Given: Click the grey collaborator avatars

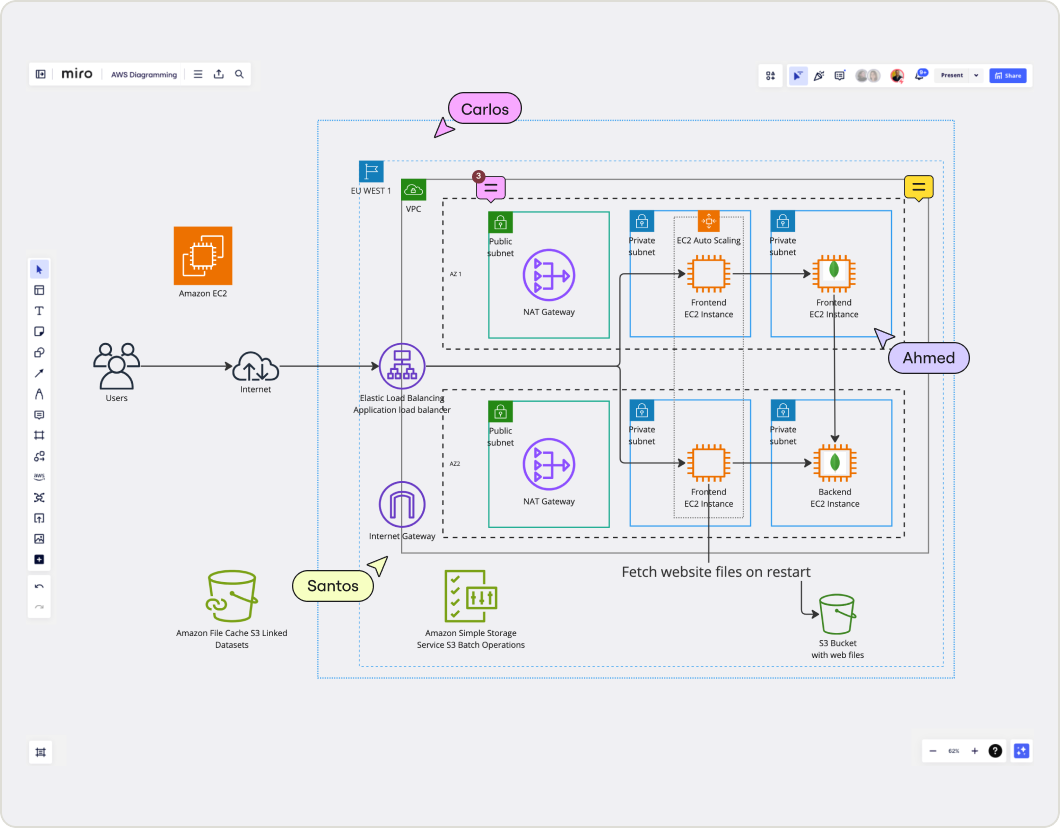Looking at the screenshot, I should pos(867,76).
